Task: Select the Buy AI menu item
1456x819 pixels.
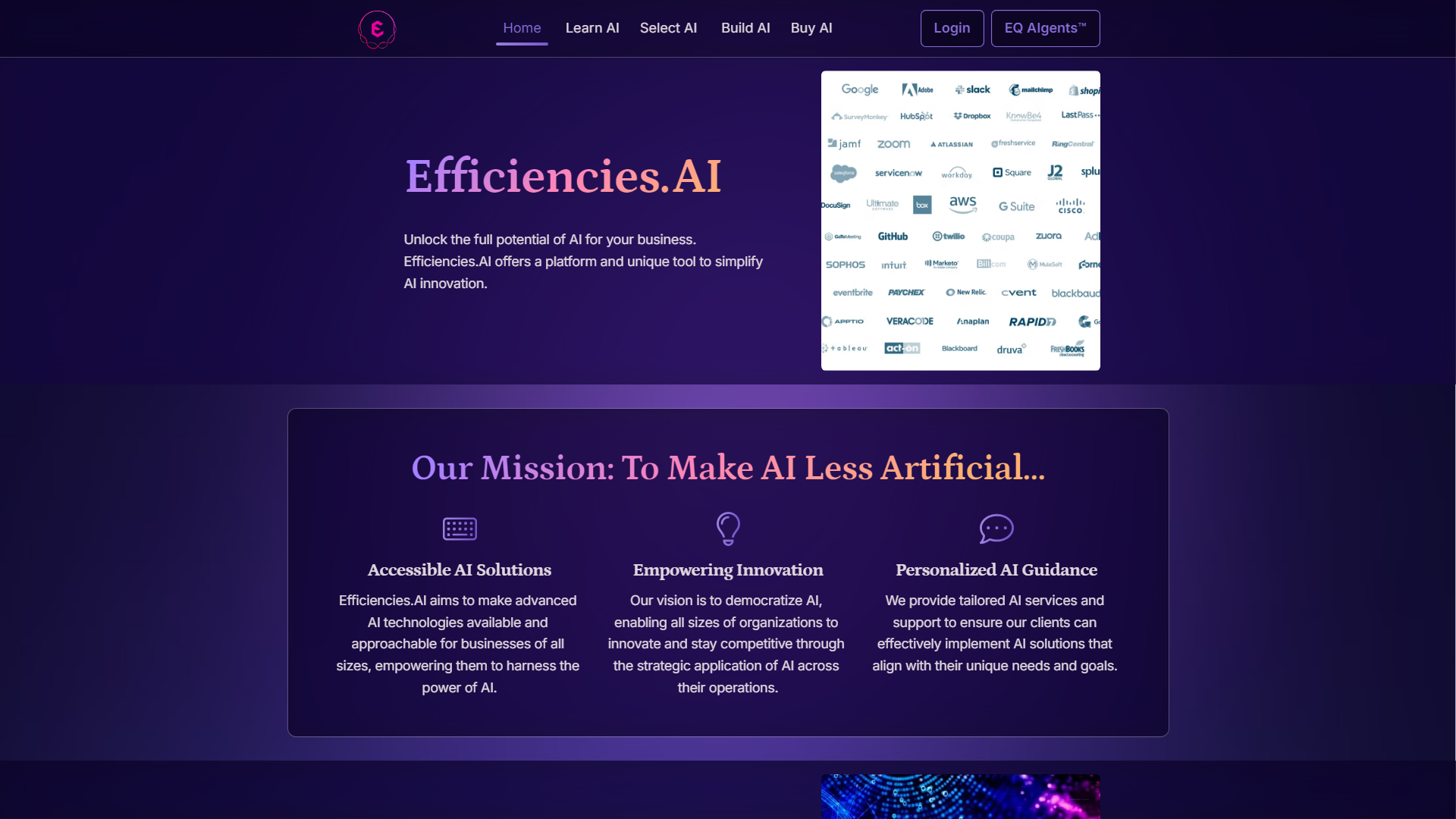Action: [x=811, y=27]
